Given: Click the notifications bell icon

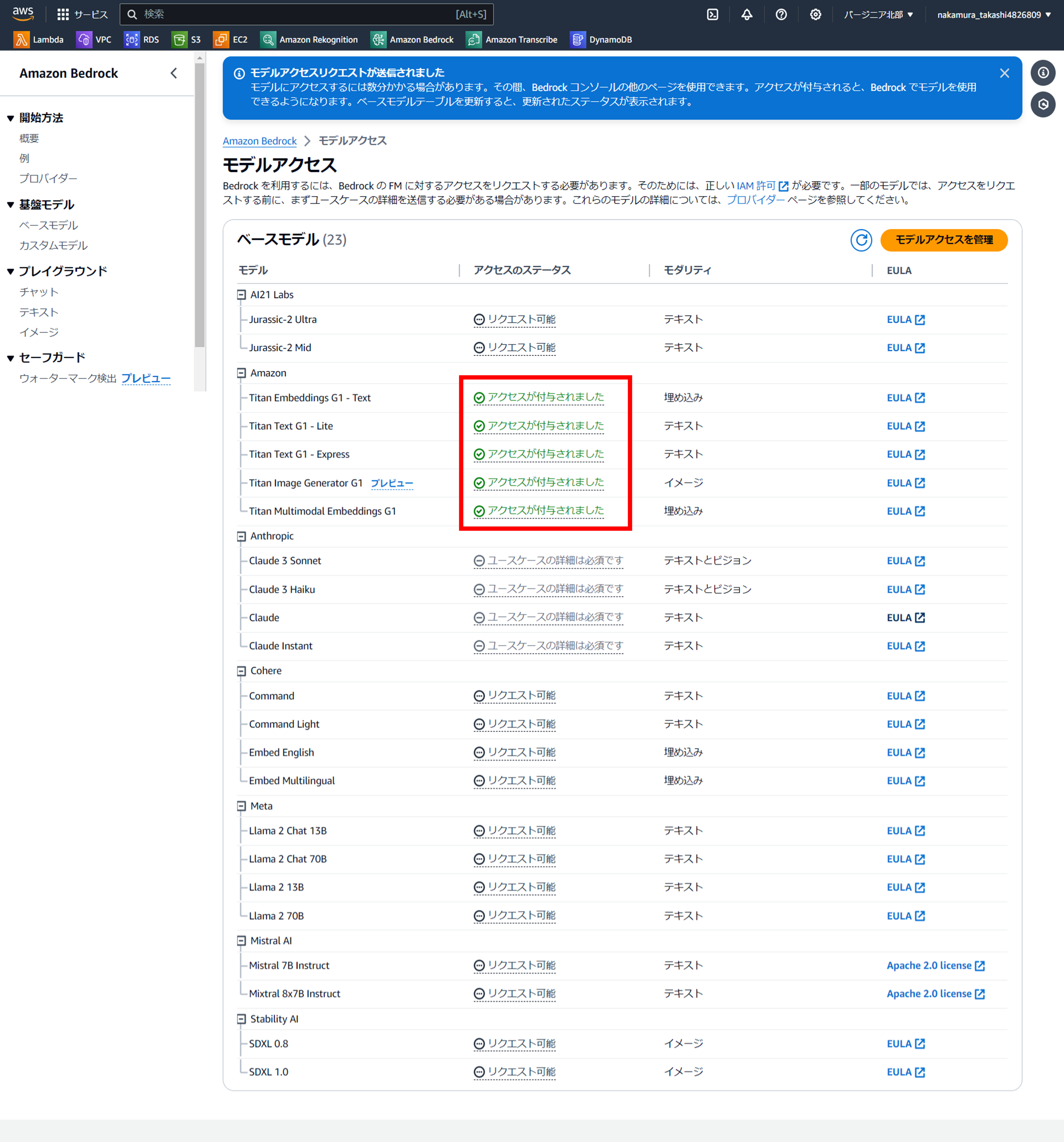Looking at the screenshot, I should tap(746, 15).
